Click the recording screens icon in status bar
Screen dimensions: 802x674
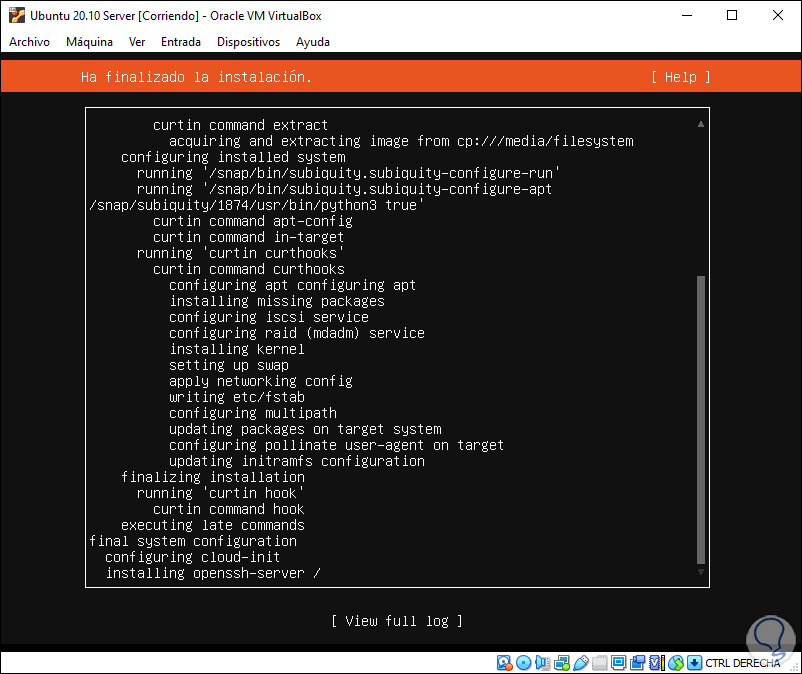coord(637,663)
